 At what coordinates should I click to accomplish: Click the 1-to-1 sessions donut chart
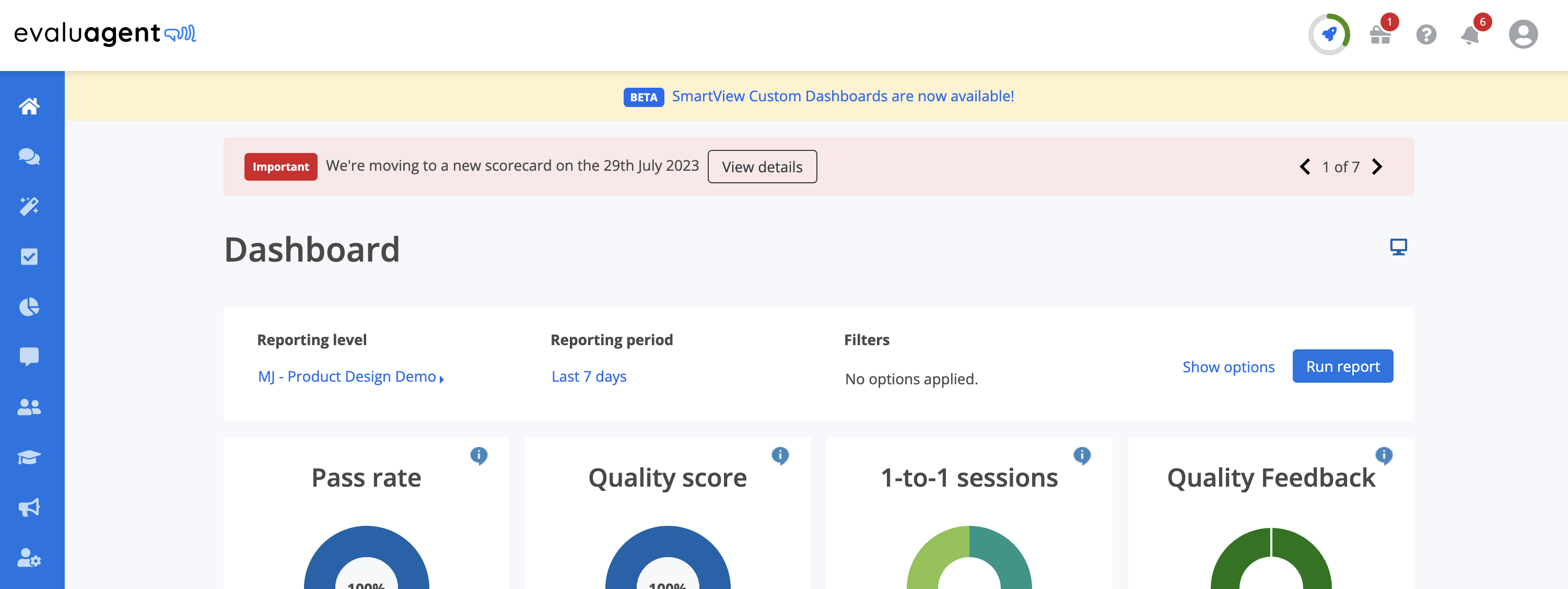coord(969,557)
